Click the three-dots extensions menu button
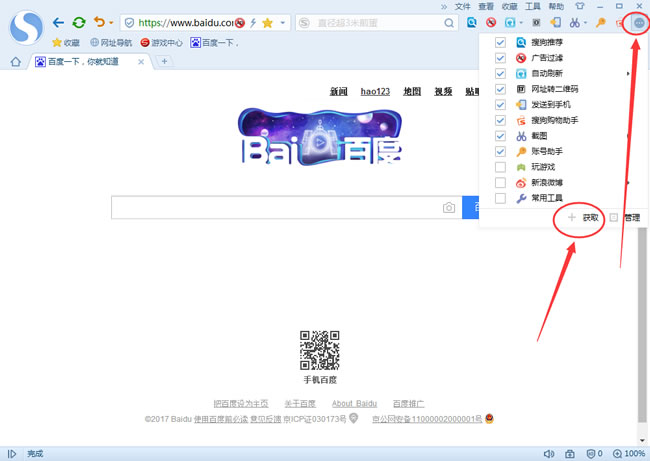Viewport: 650px width, 461px height. tap(639, 23)
